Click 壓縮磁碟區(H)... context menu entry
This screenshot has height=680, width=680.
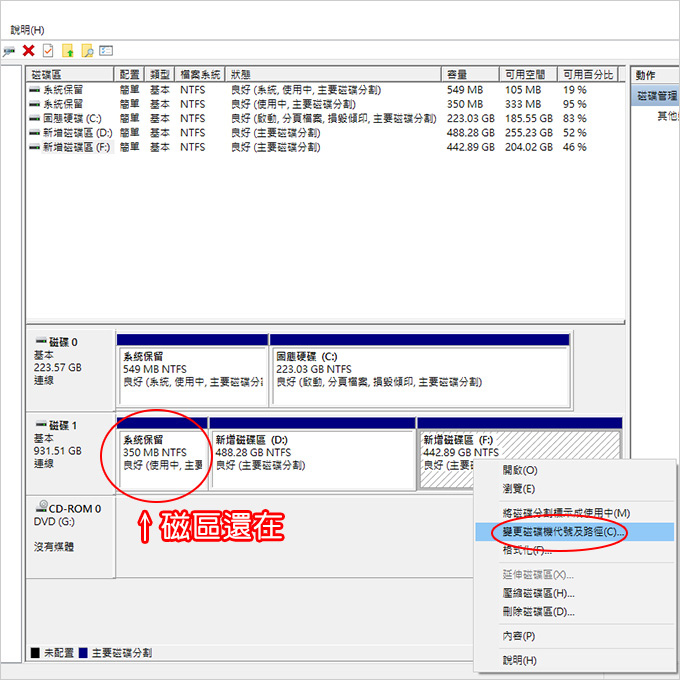pos(538,593)
